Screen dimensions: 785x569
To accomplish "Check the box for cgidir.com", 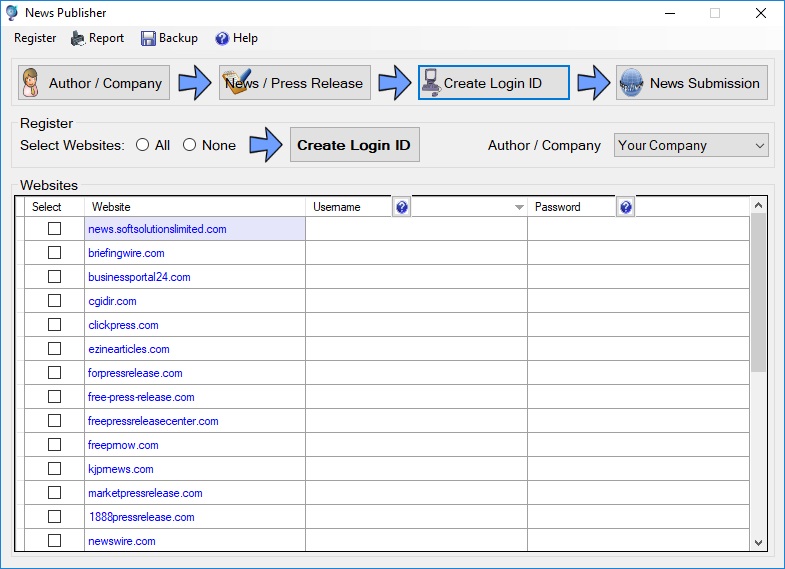I will (x=55, y=301).
